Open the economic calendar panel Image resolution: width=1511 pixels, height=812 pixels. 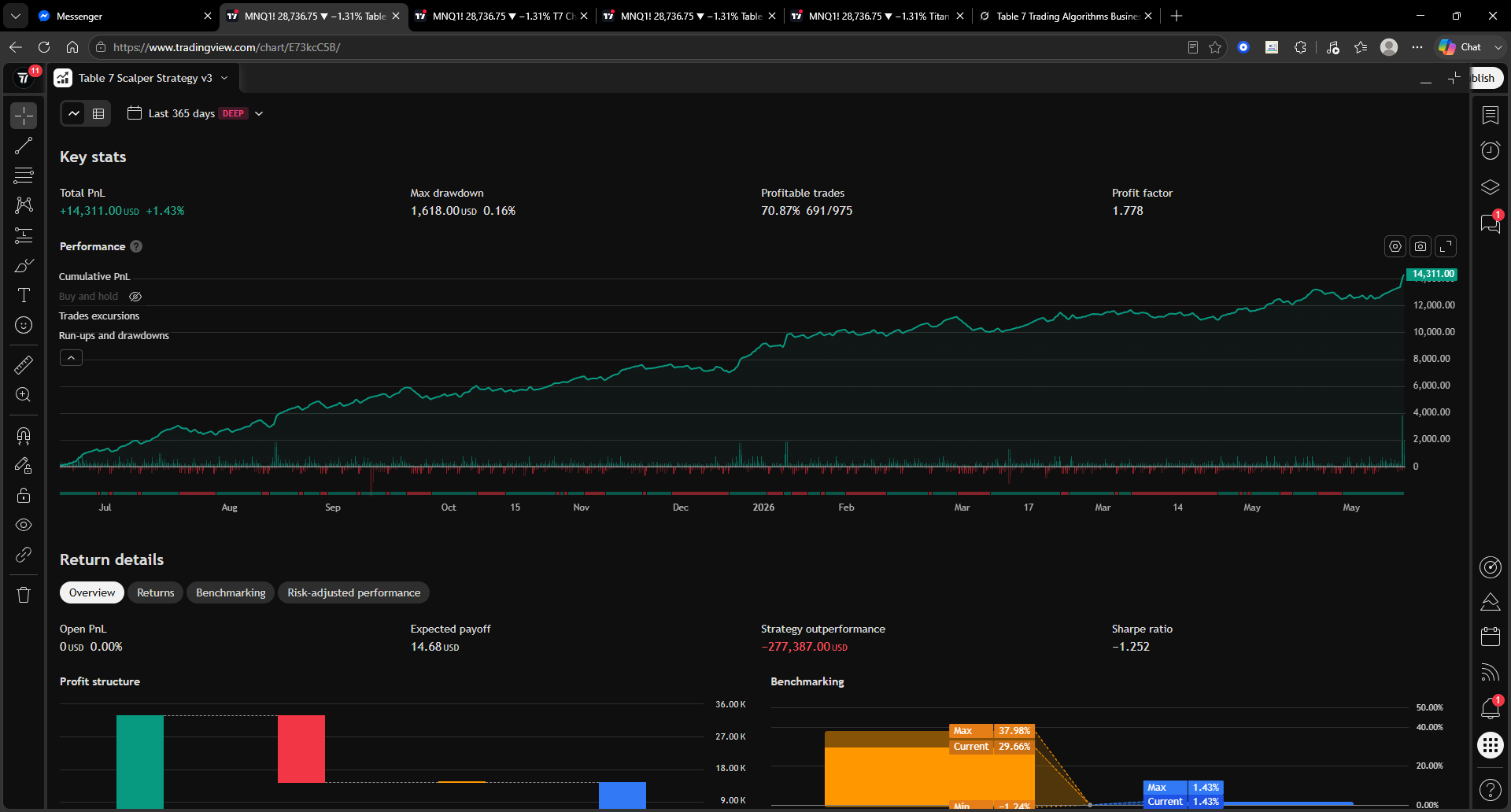[1491, 637]
